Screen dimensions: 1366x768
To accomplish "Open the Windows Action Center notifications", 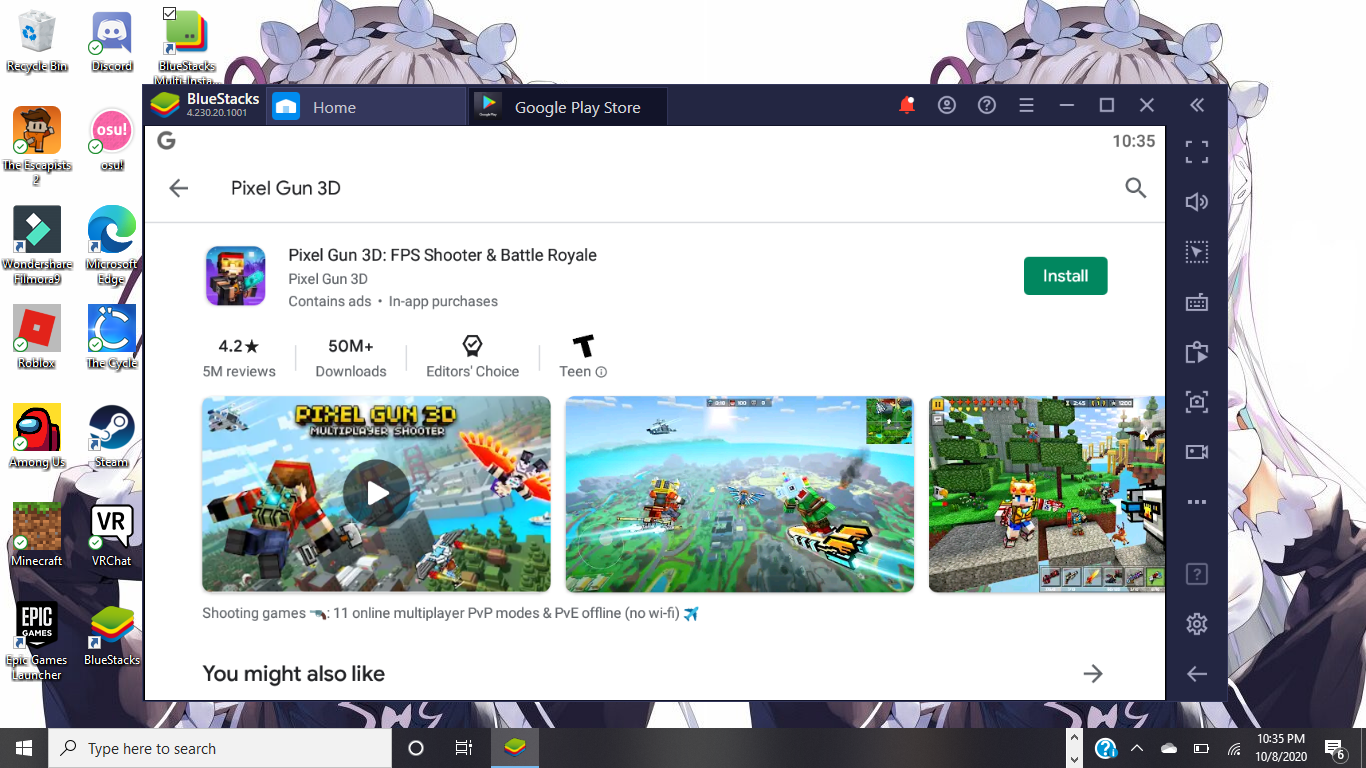I will click(1335, 748).
